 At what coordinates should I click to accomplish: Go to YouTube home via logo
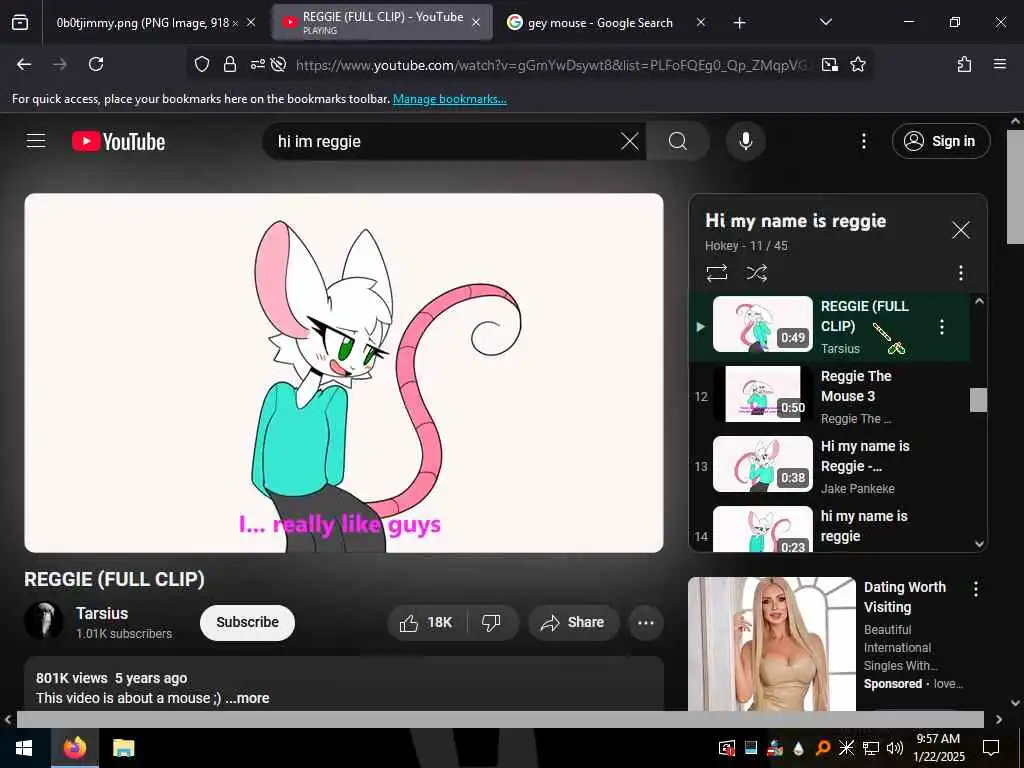click(x=118, y=141)
